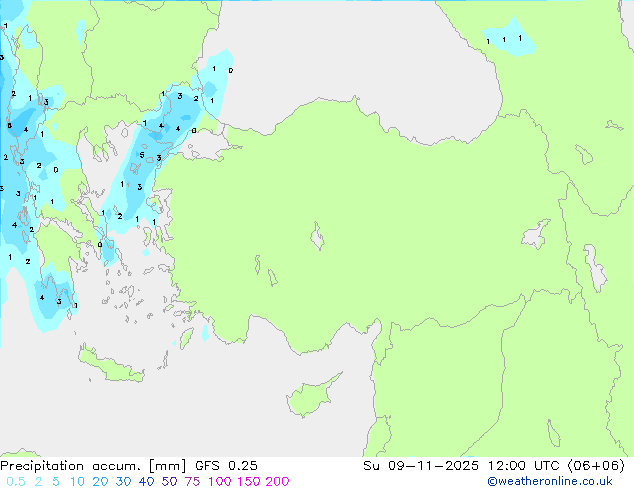This screenshot has height=490, width=634.
Task: Click the date 'Su 09-11-2025 12:00 UTC (06+06)'
Action: [494, 466]
